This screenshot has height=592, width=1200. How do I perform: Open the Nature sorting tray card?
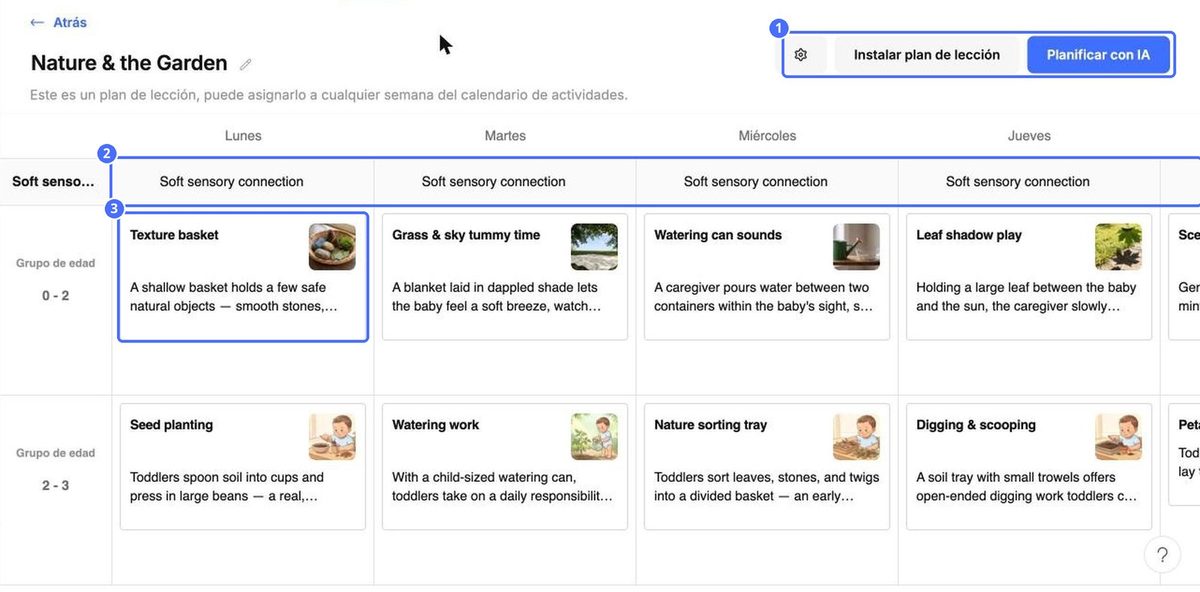pyautogui.click(x=767, y=467)
